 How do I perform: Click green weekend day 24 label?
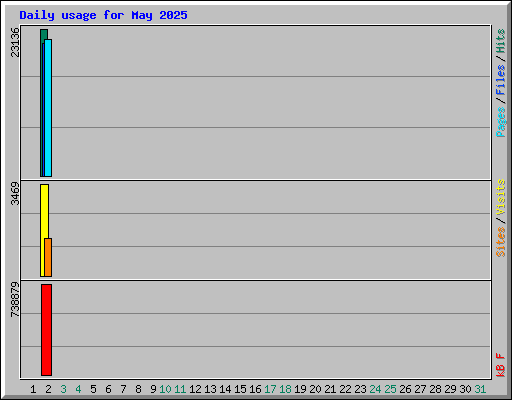click(375, 389)
